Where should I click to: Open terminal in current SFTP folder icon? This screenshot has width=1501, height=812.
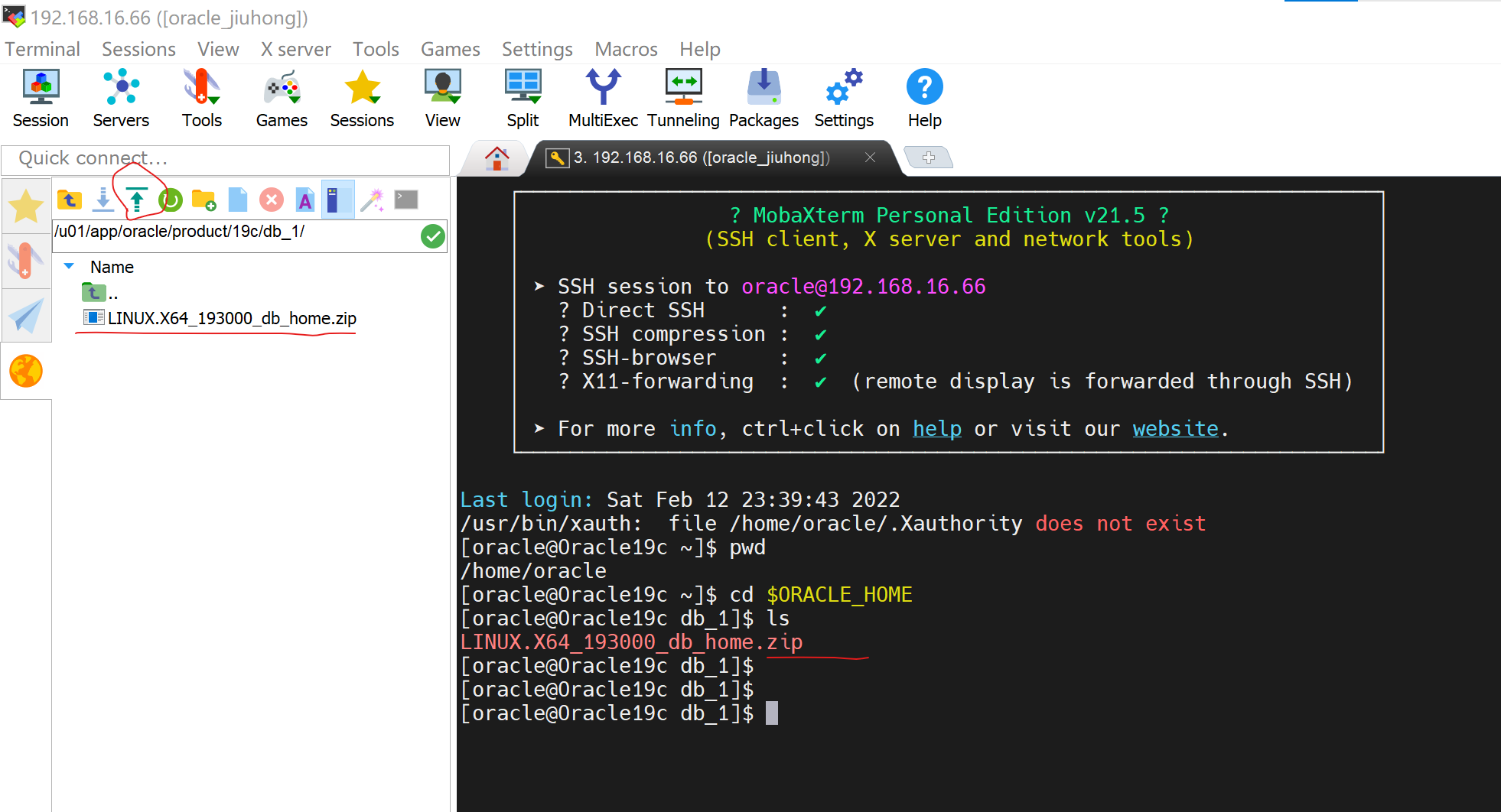pyautogui.click(x=406, y=200)
